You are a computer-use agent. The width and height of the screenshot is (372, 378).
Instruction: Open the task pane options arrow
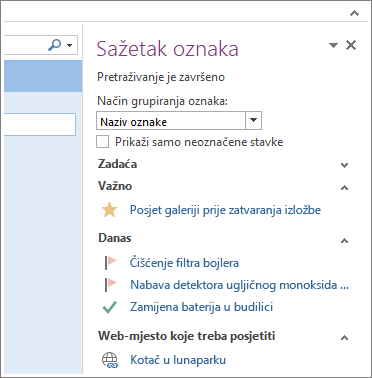333,45
